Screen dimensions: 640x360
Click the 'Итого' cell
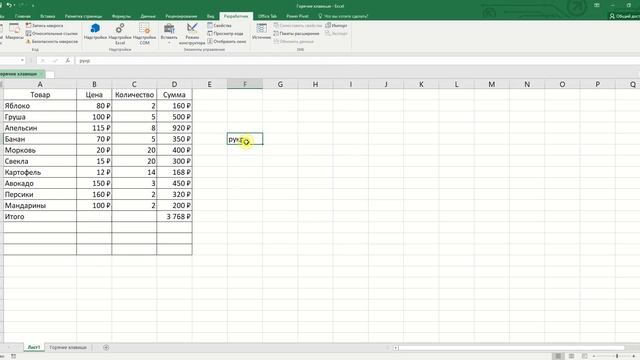(x=40, y=216)
